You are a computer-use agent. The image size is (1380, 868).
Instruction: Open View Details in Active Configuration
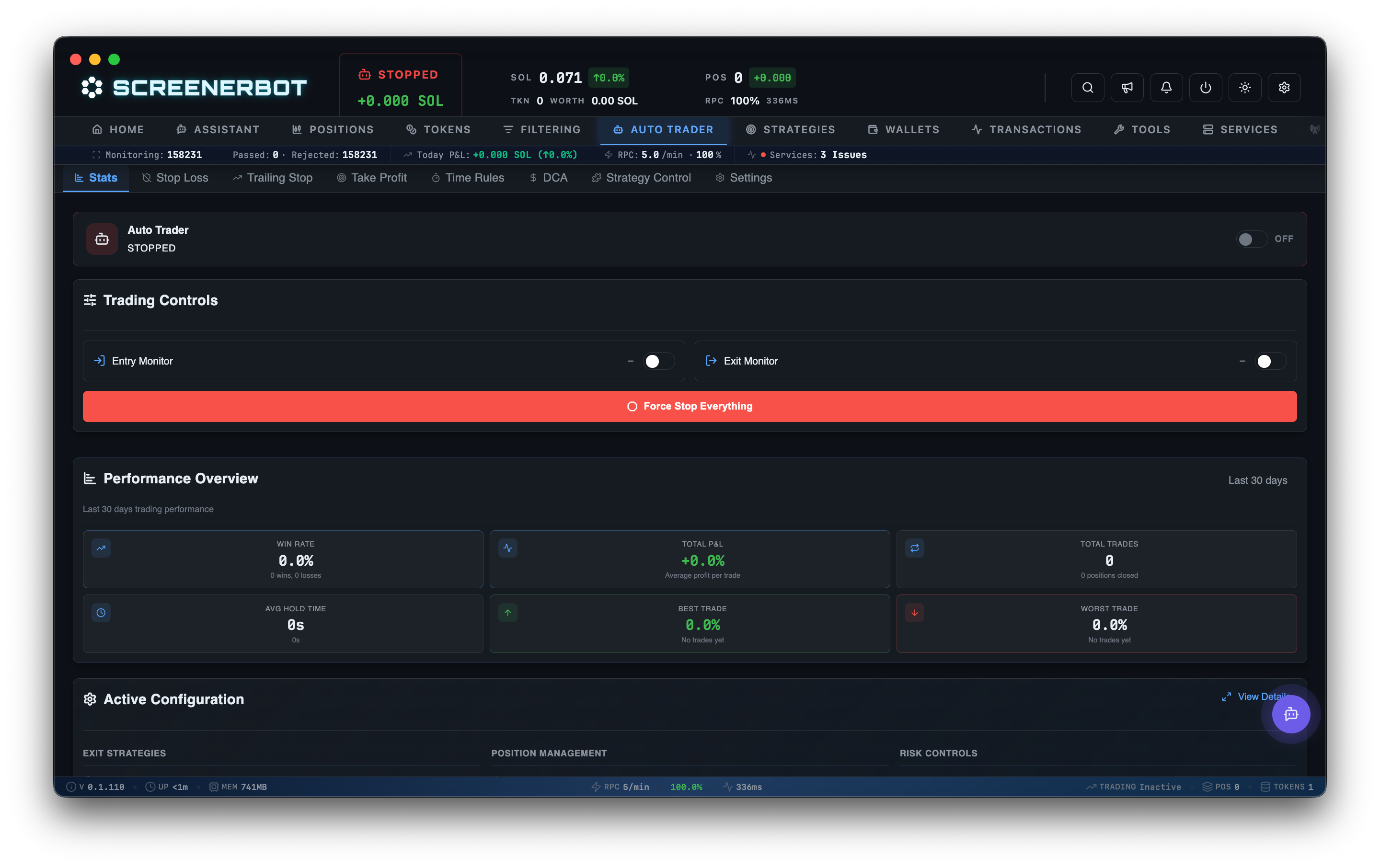coord(1258,697)
